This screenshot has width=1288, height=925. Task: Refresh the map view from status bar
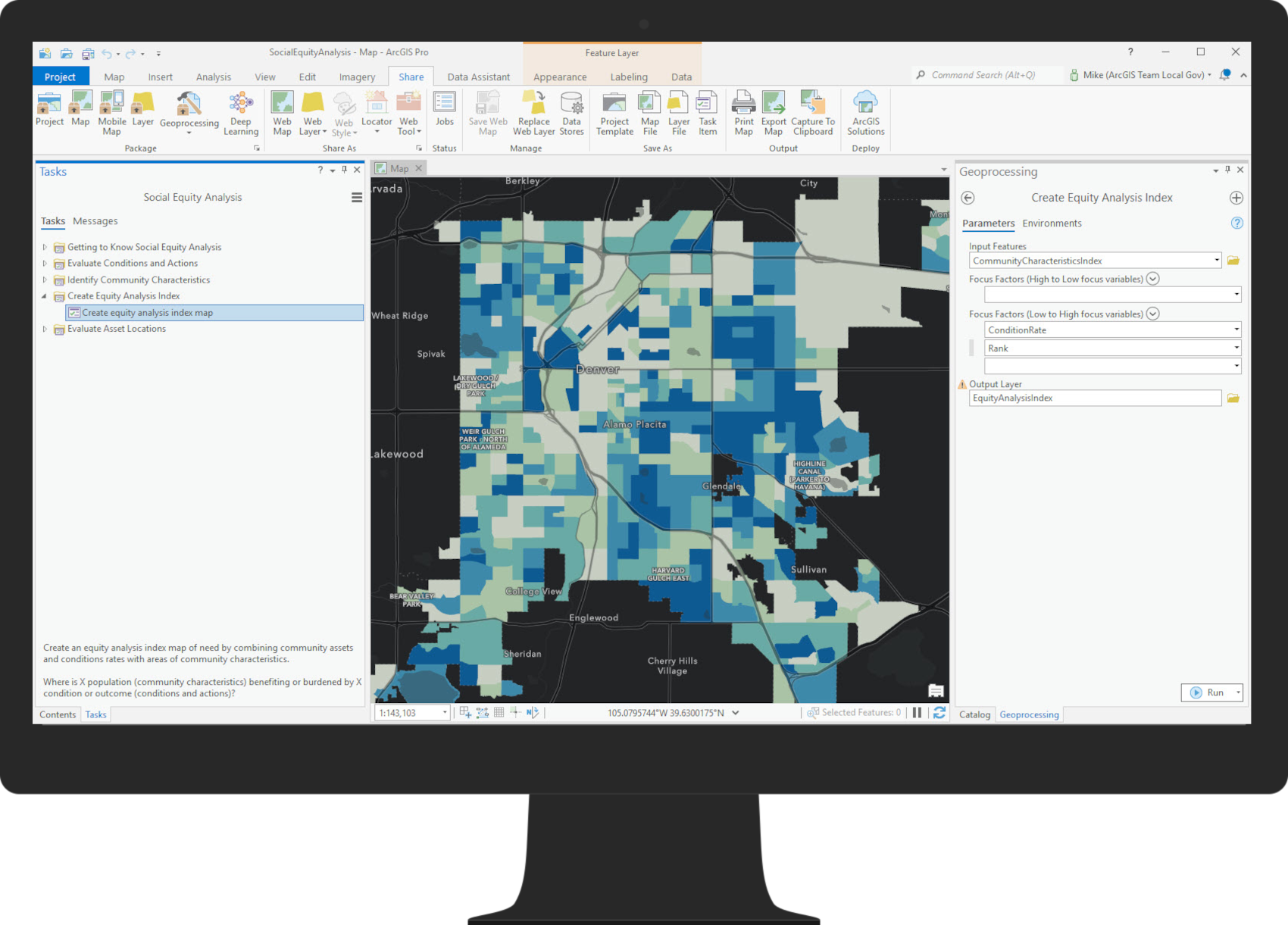point(939,712)
